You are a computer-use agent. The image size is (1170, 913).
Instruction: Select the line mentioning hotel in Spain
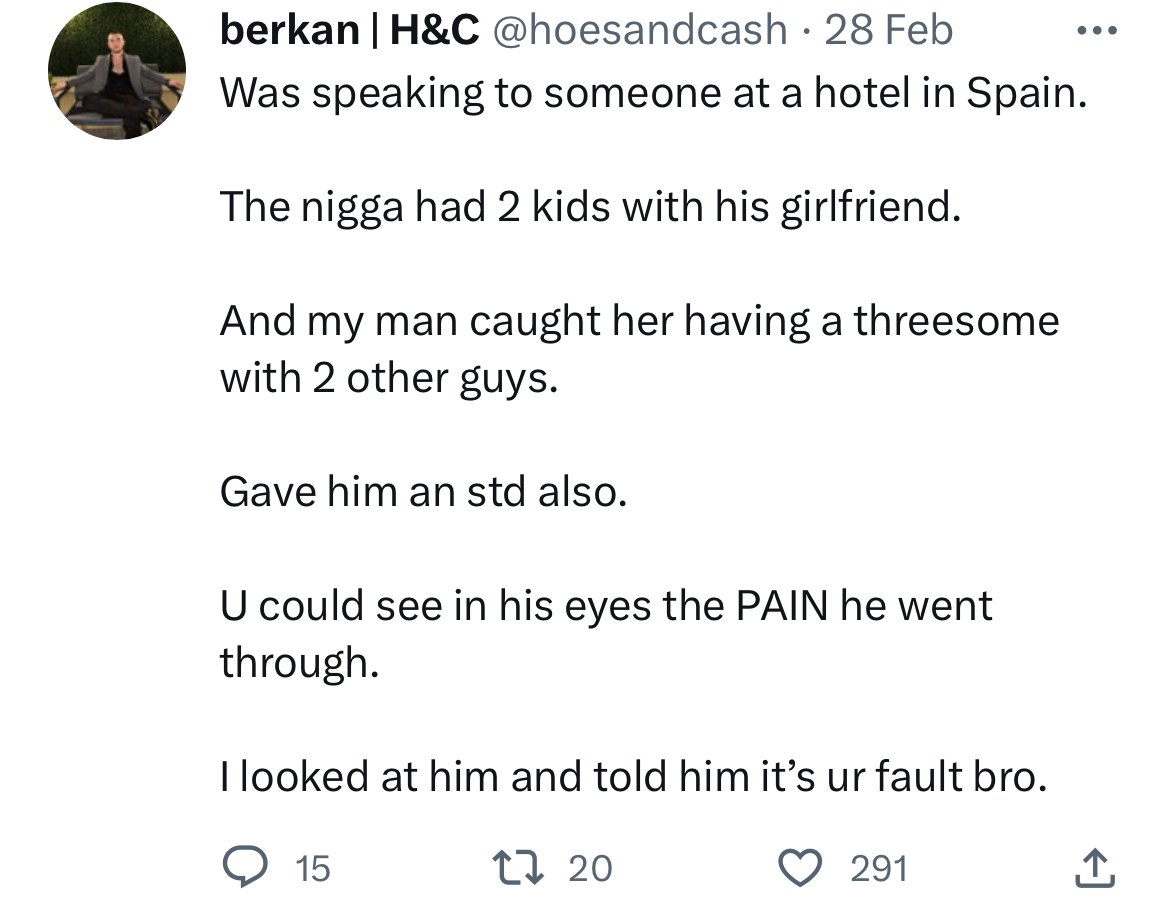[x=653, y=94]
